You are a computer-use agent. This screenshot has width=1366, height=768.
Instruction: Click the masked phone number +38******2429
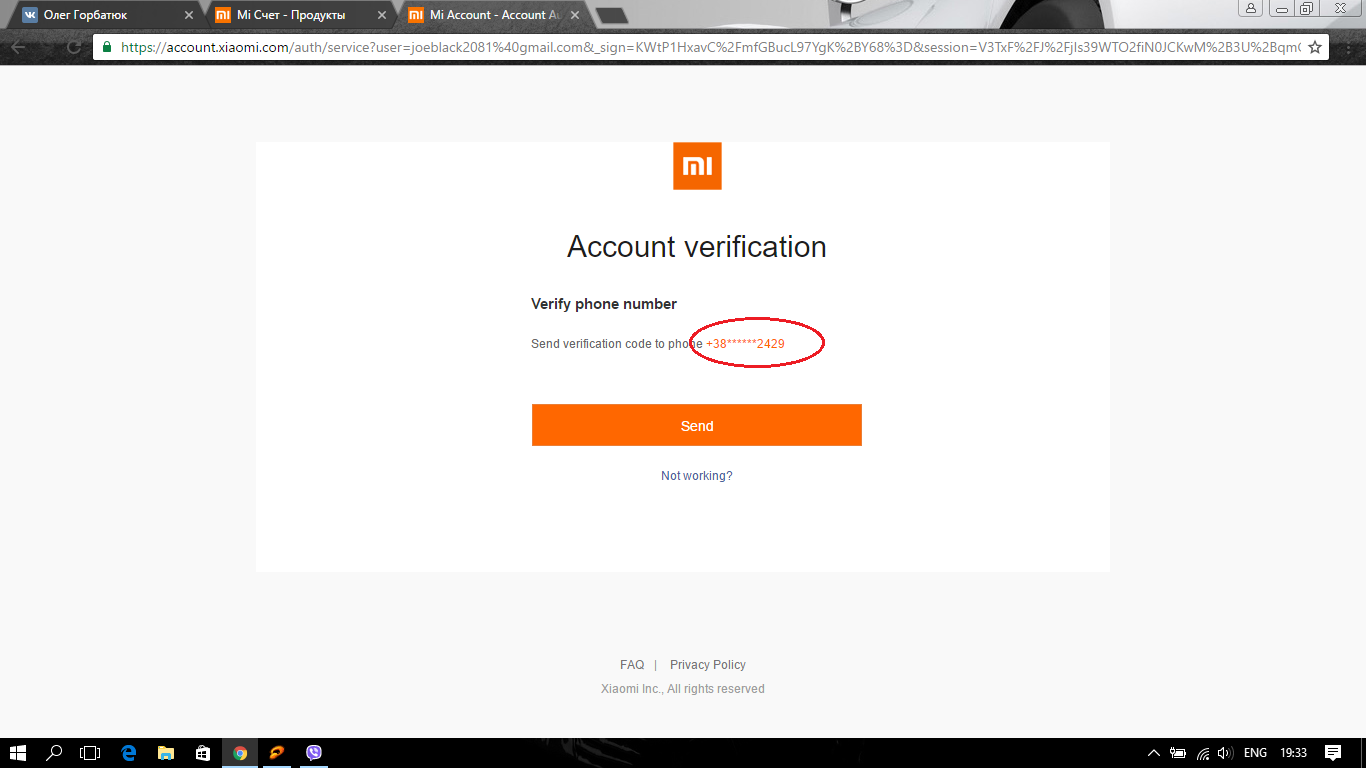pos(745,344)
